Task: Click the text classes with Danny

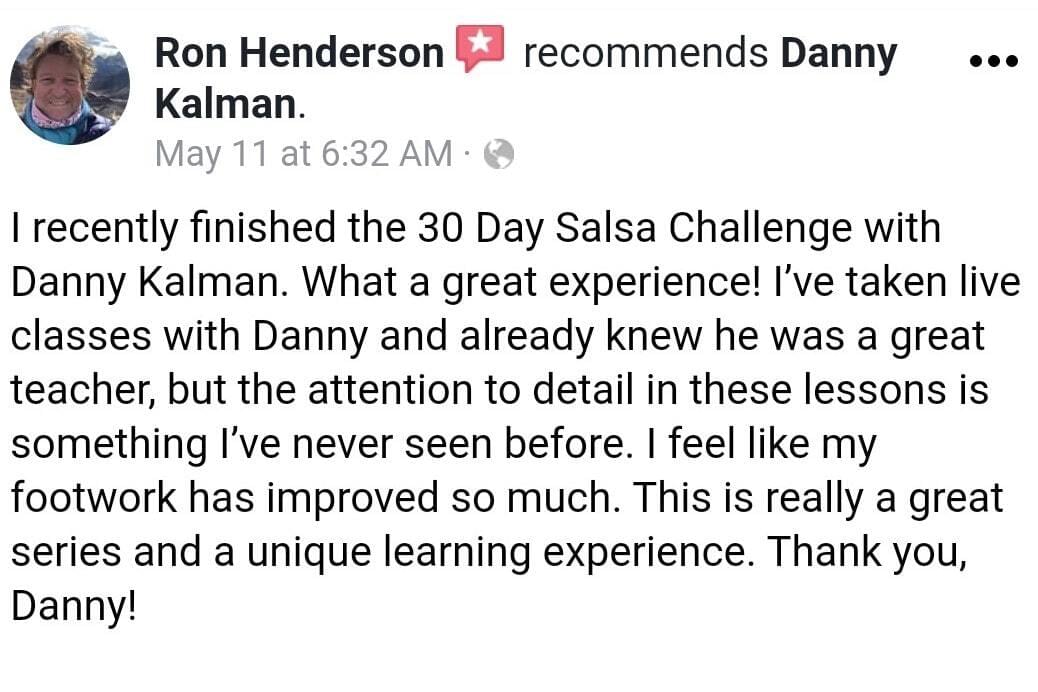Action: coord(189,338)
